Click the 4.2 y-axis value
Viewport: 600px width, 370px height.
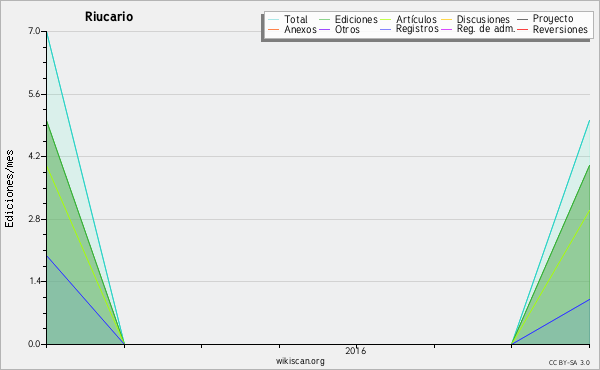(x=34, y=156)
